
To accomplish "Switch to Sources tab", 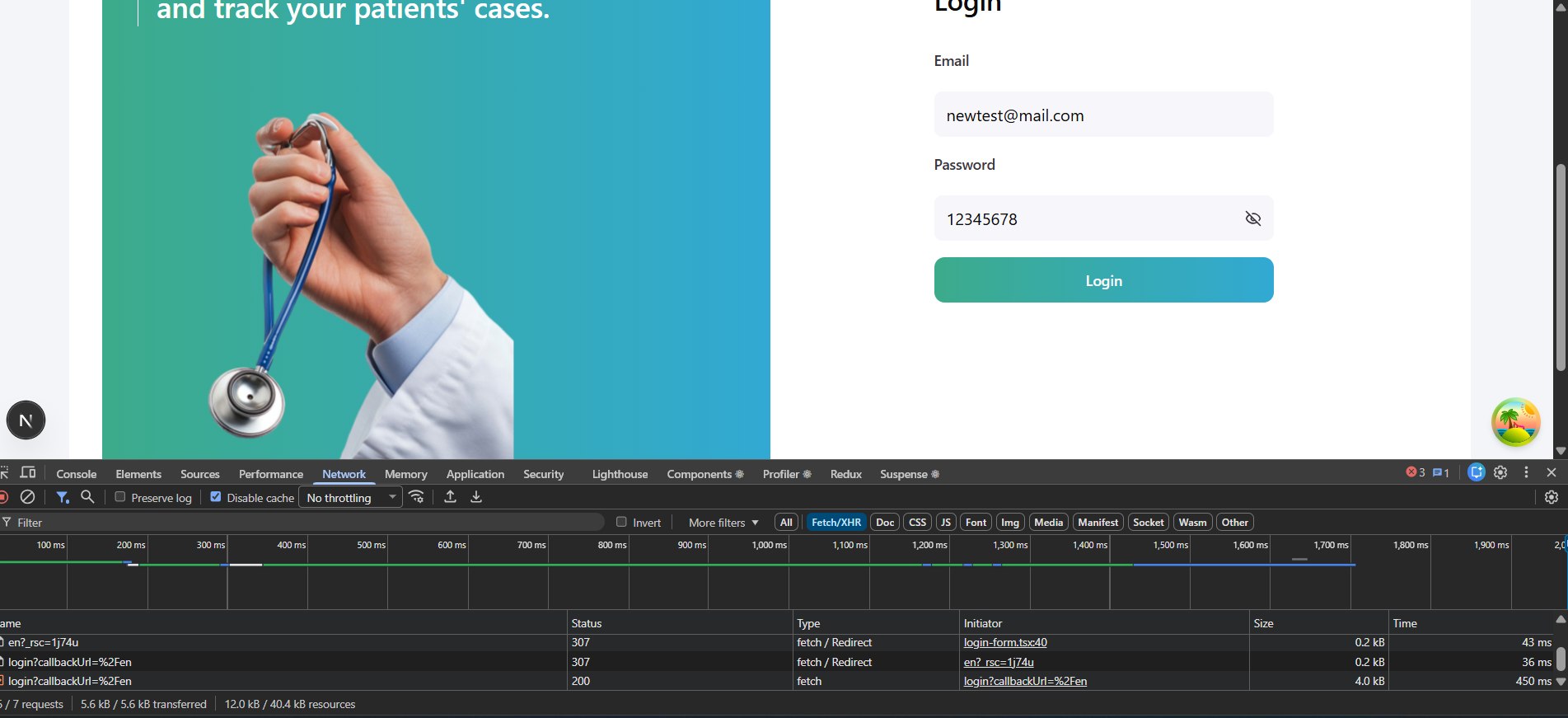I will coord(200,474).
